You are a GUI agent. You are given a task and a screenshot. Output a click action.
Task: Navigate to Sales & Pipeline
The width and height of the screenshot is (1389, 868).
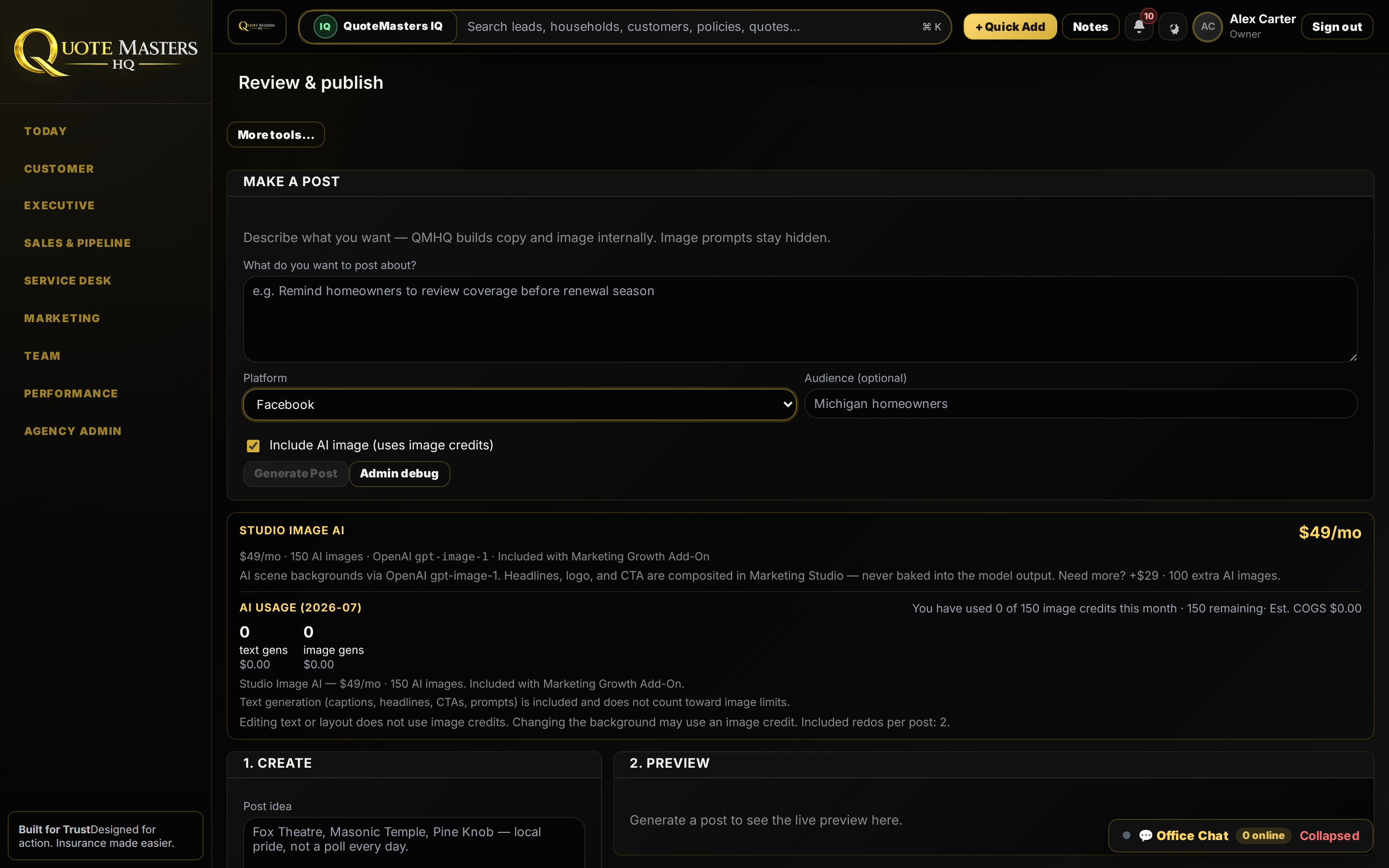pos(78,243)
